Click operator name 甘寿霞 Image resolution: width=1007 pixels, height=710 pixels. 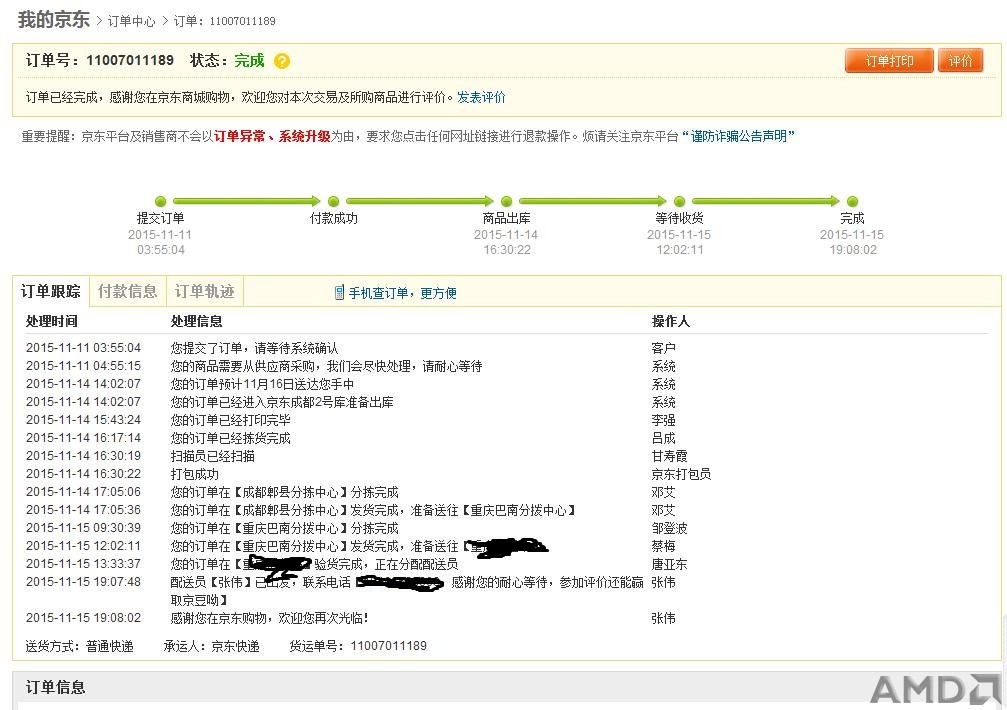point(669,456)
